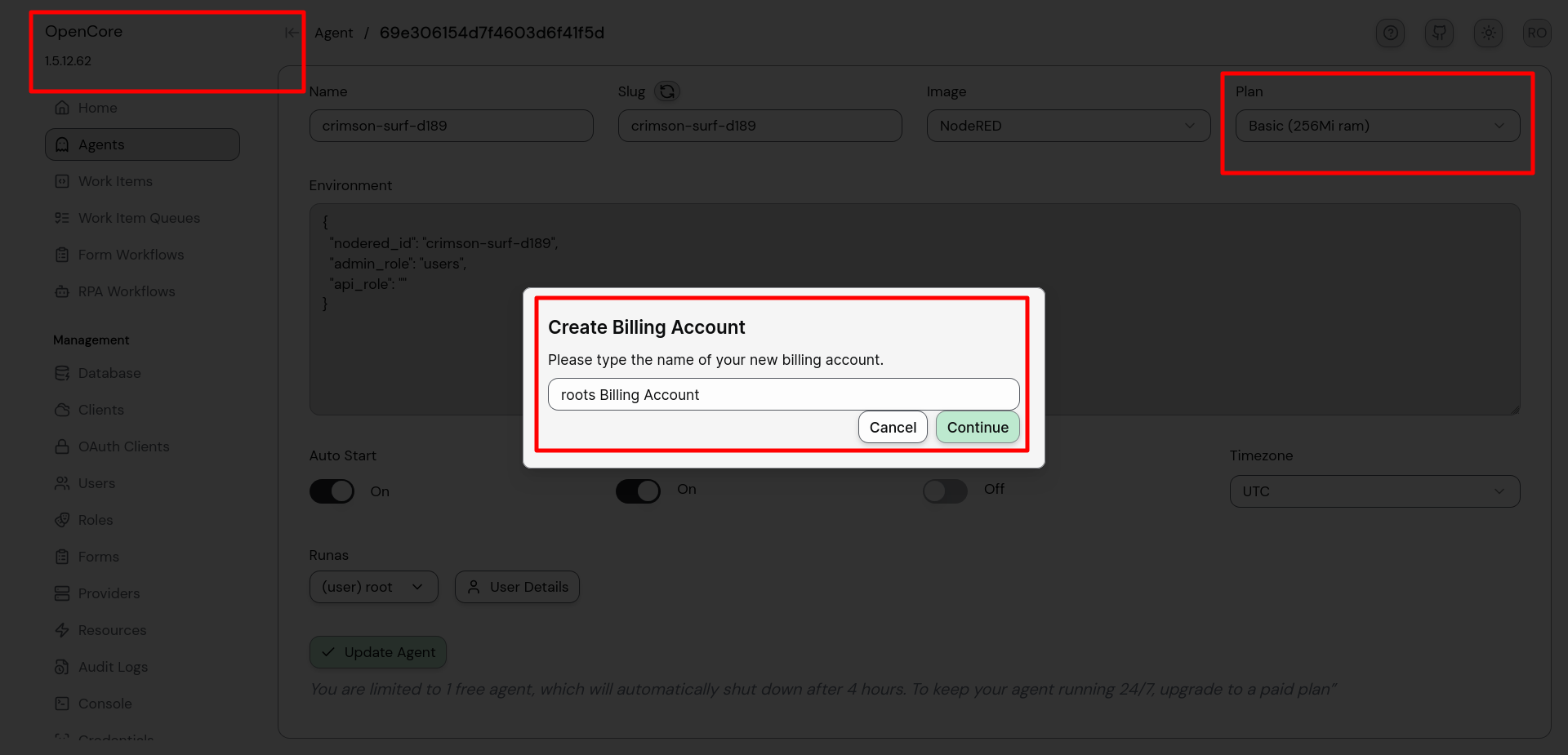Viewport: 1568px width, 755px height.
Task: Turn on the switch labeled Off
Action: [945, 491]
